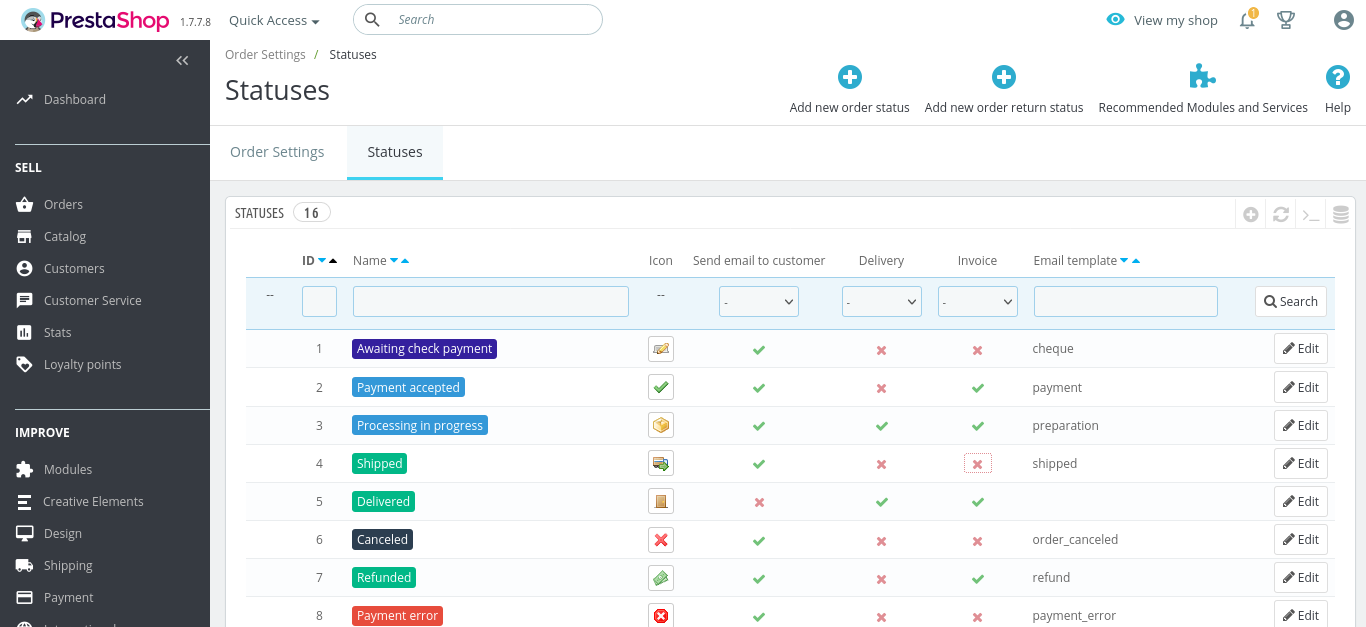Click the Refunded money icon

pos(661,578)
